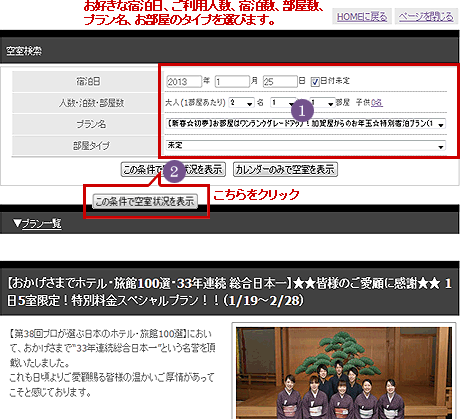This screenshot has width=460, height=420.
Task: Click the HOMEに戻る link
Action: (x=362, y=17)
